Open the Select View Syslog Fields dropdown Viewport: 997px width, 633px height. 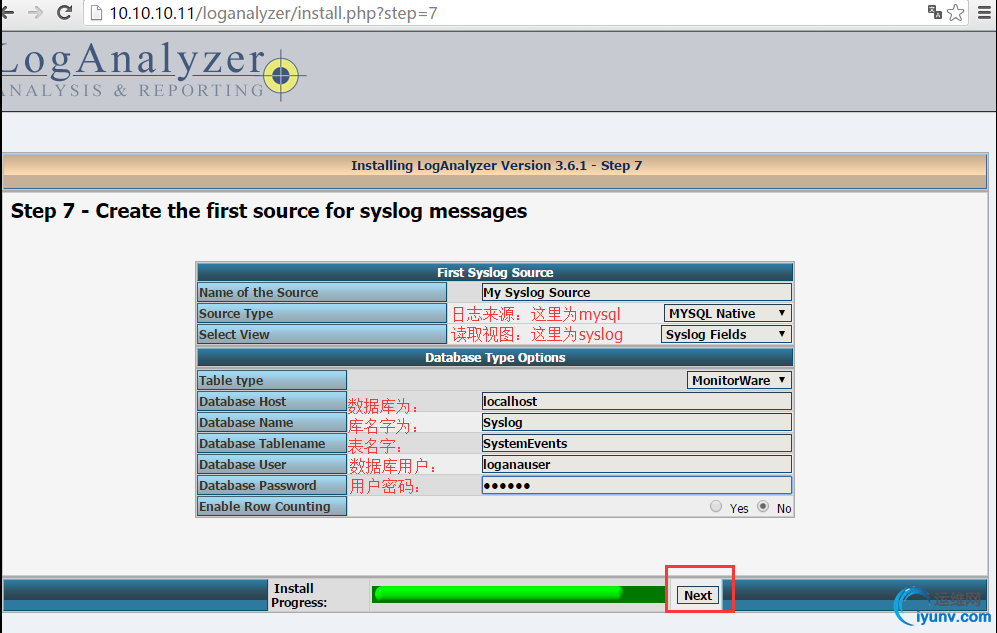[726, 334]
